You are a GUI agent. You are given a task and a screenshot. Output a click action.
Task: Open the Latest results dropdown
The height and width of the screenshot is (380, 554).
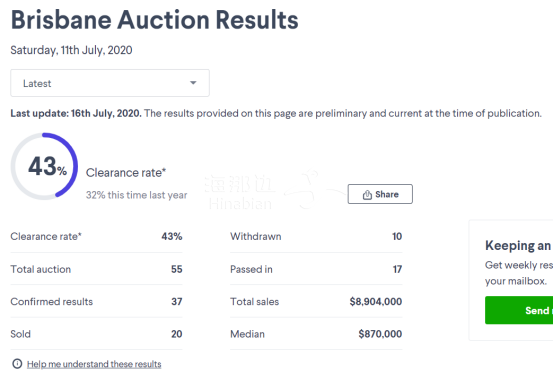click(110, 83)
